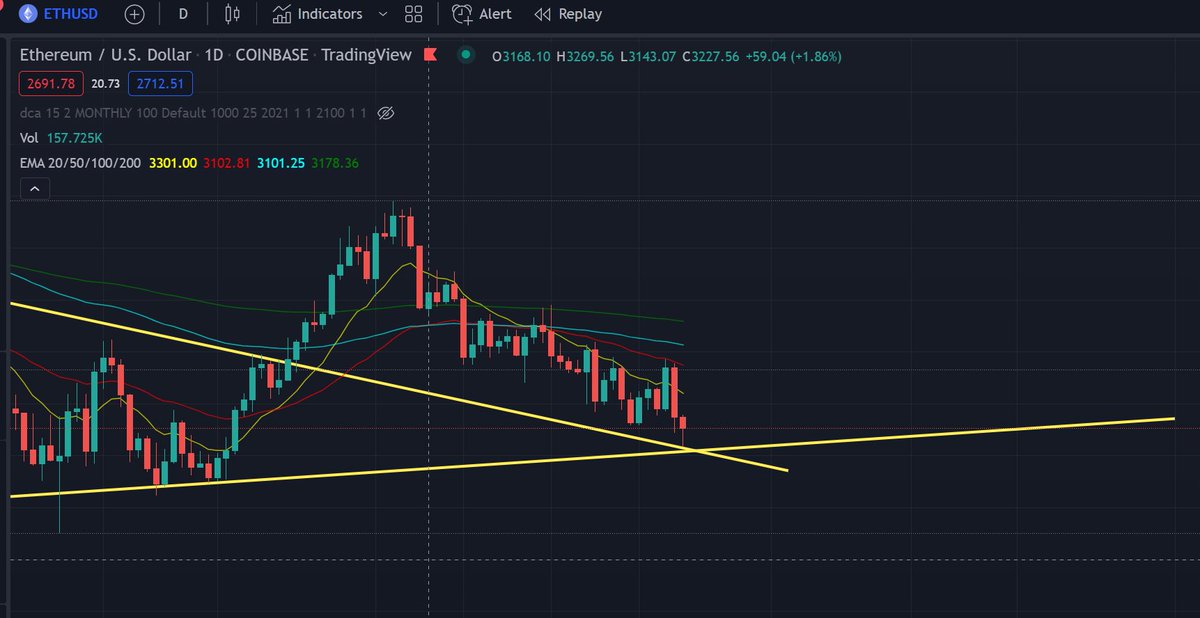1200x618 pixels.
Task: Click the green EMA value 3178.36
Action: (336, 162)
